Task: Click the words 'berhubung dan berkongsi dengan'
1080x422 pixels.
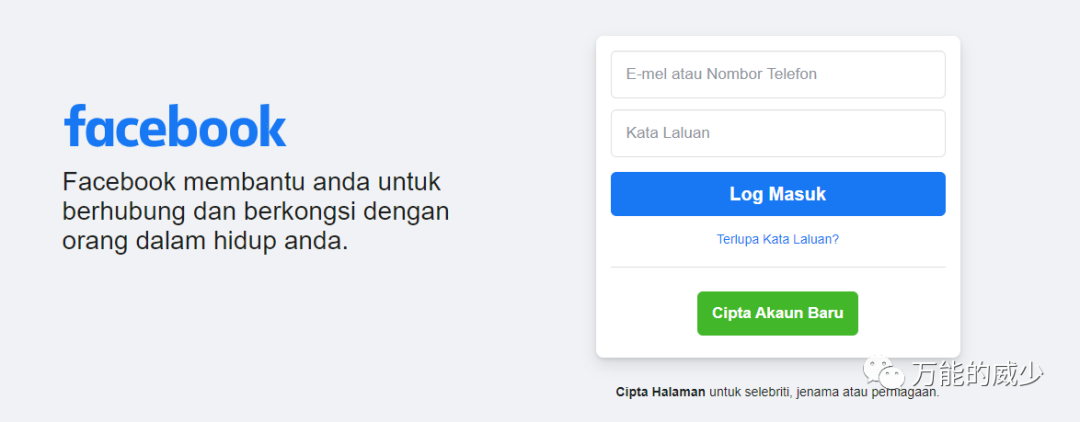Action: [x=256, y=212]
